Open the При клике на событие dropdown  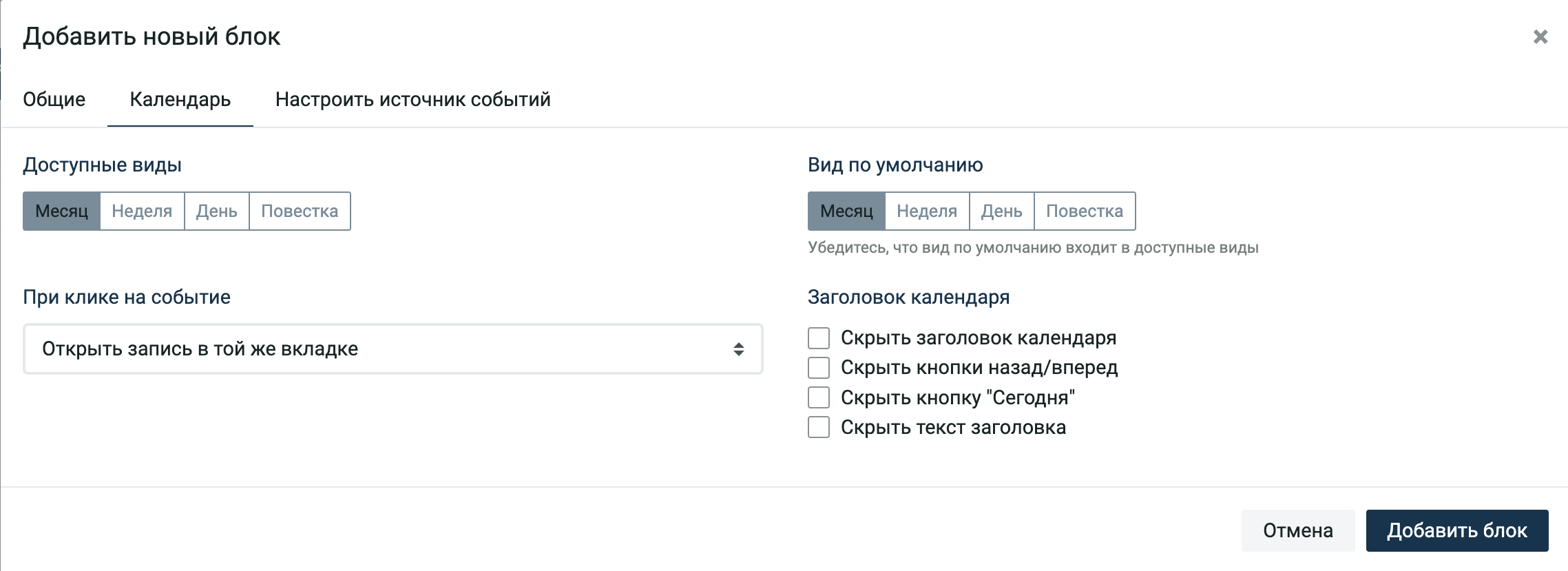[x=393, y=349]
